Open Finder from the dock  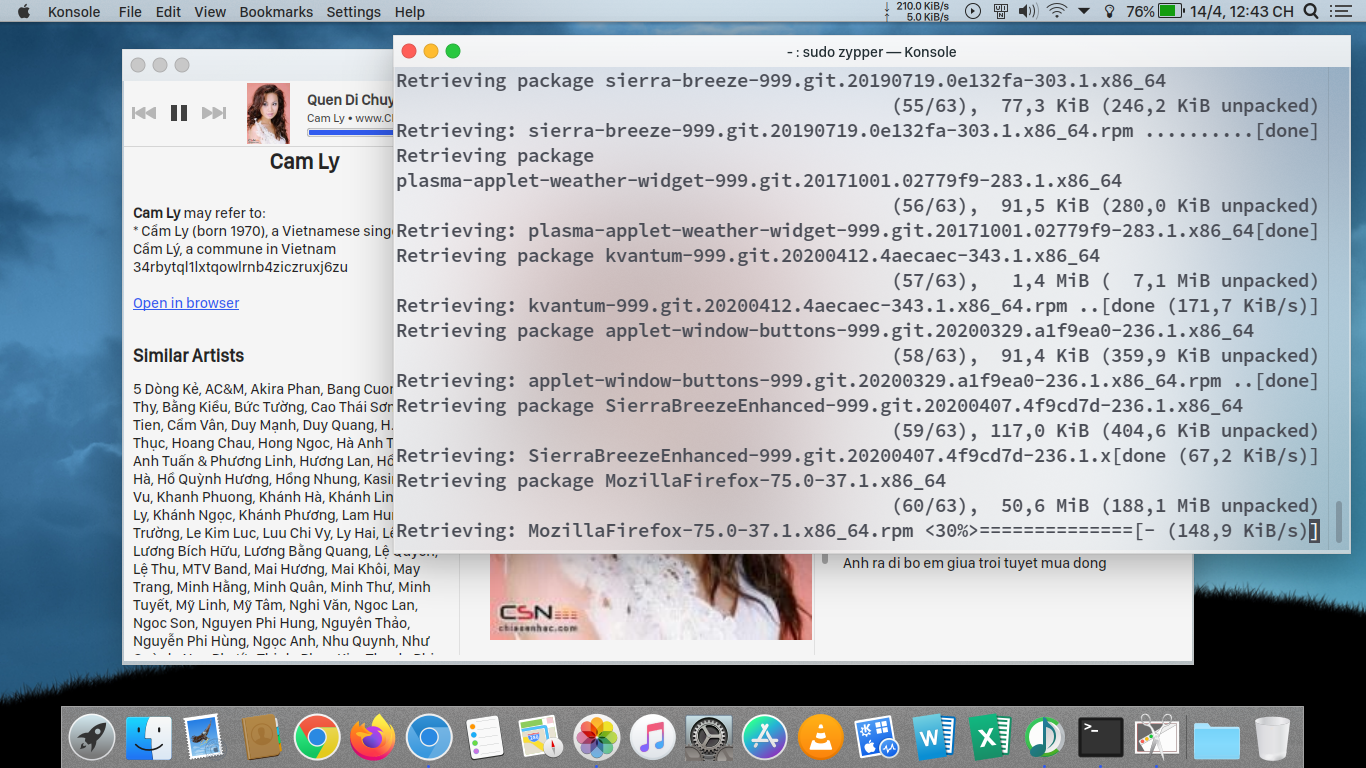point(148,738)
